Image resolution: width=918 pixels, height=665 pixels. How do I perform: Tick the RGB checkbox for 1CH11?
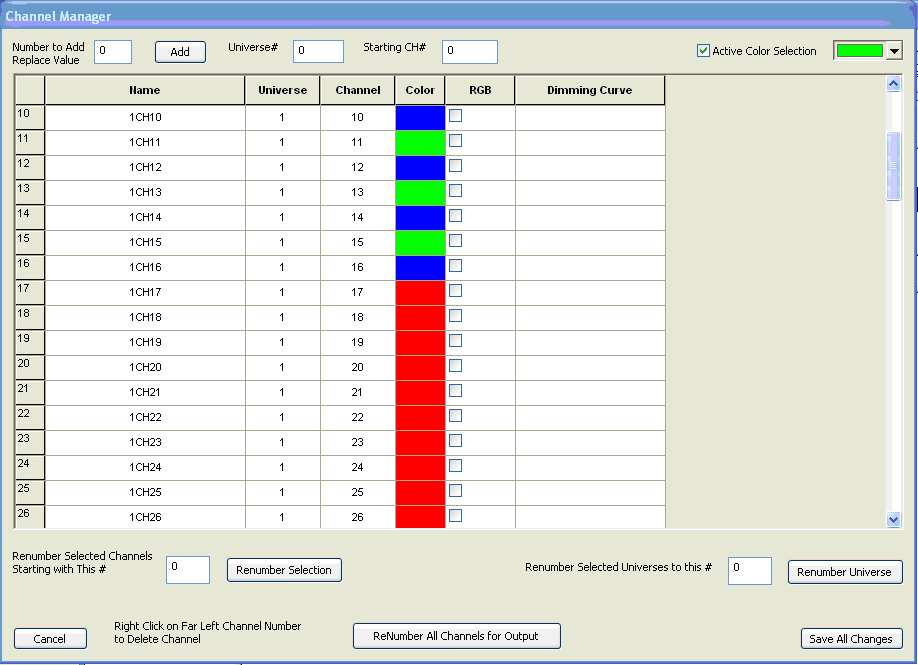[x=455, y=140]
